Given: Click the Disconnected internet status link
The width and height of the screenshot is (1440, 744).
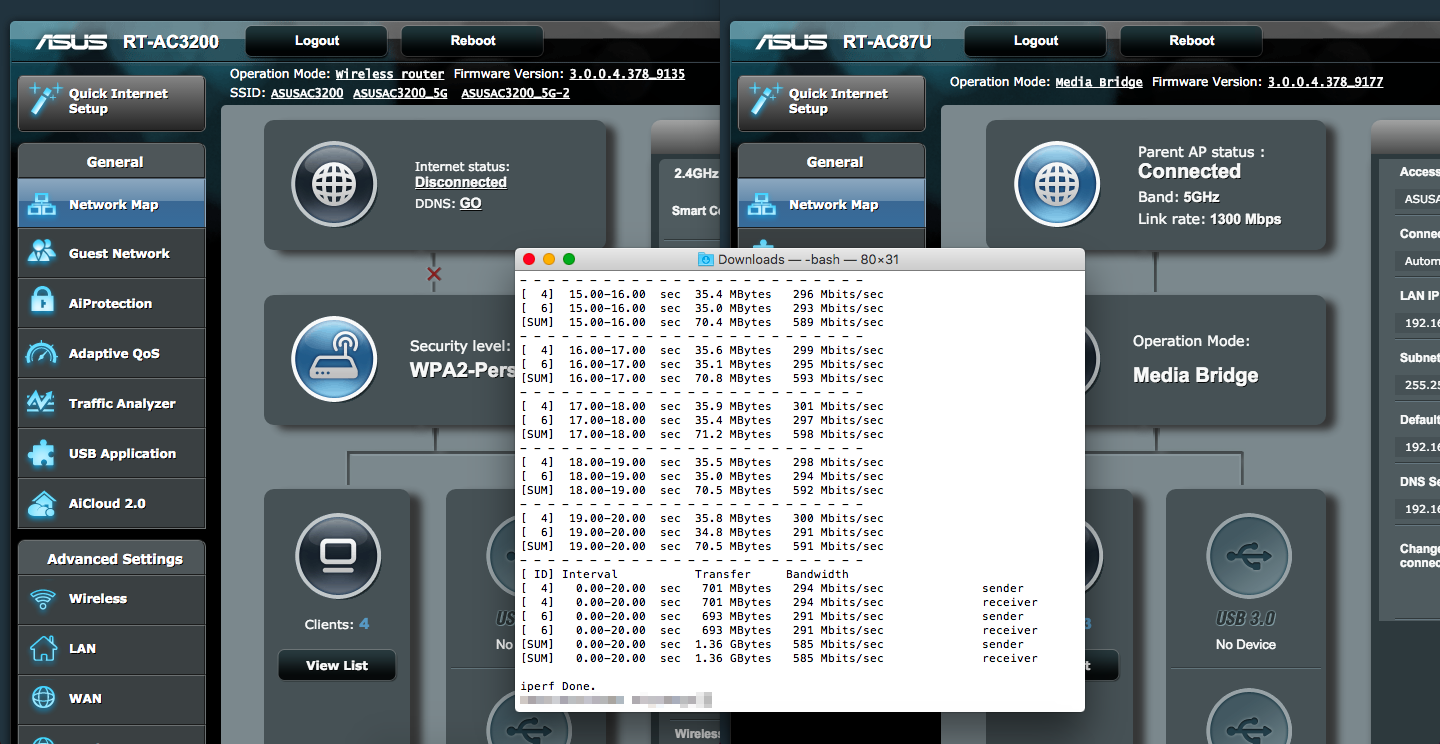Looking at the screenshot, I should point(460,182).
